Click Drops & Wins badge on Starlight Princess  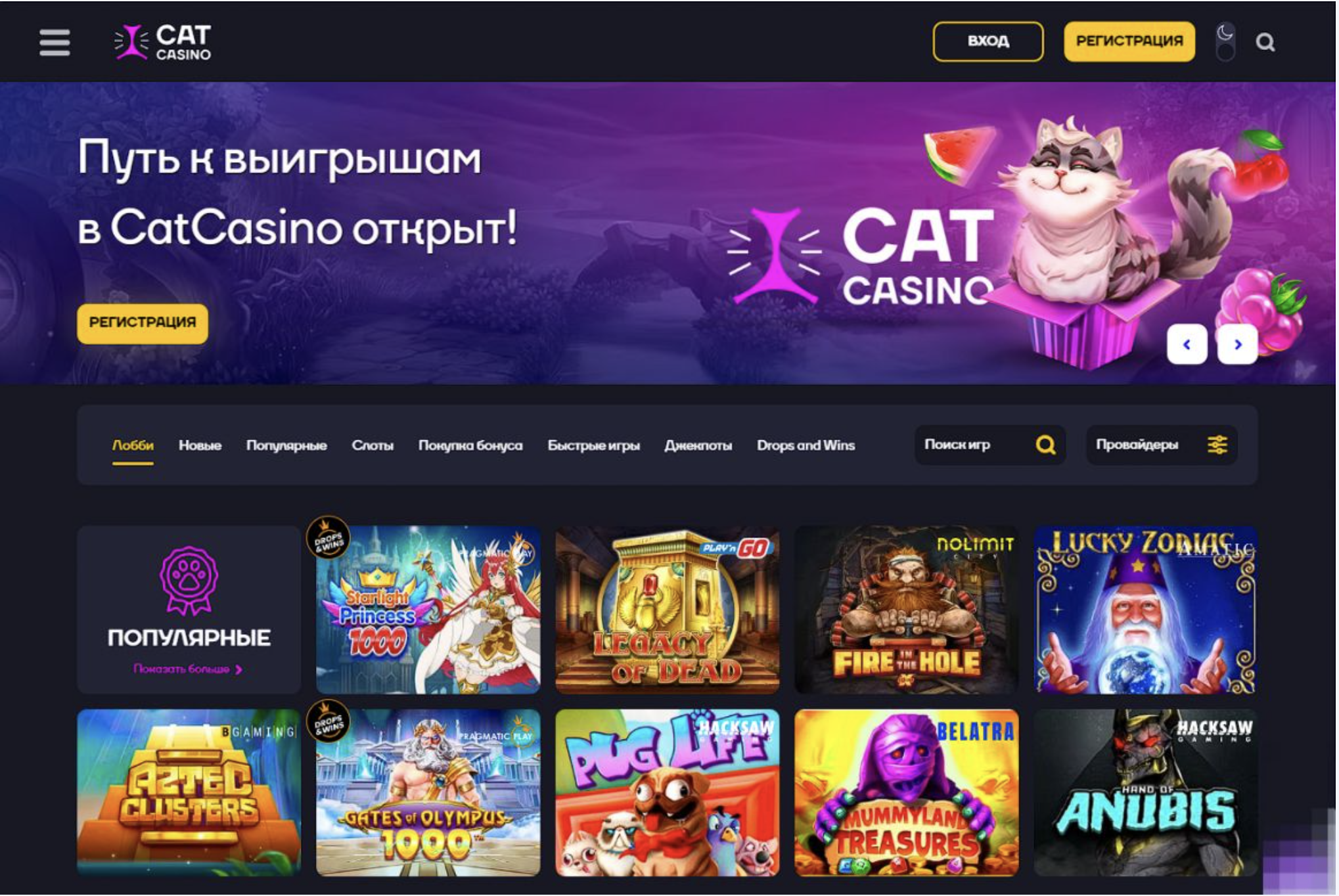point(329,538)
